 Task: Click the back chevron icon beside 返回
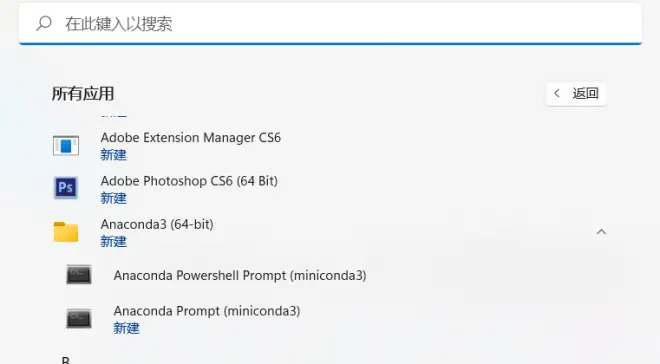tap(557, 93)
